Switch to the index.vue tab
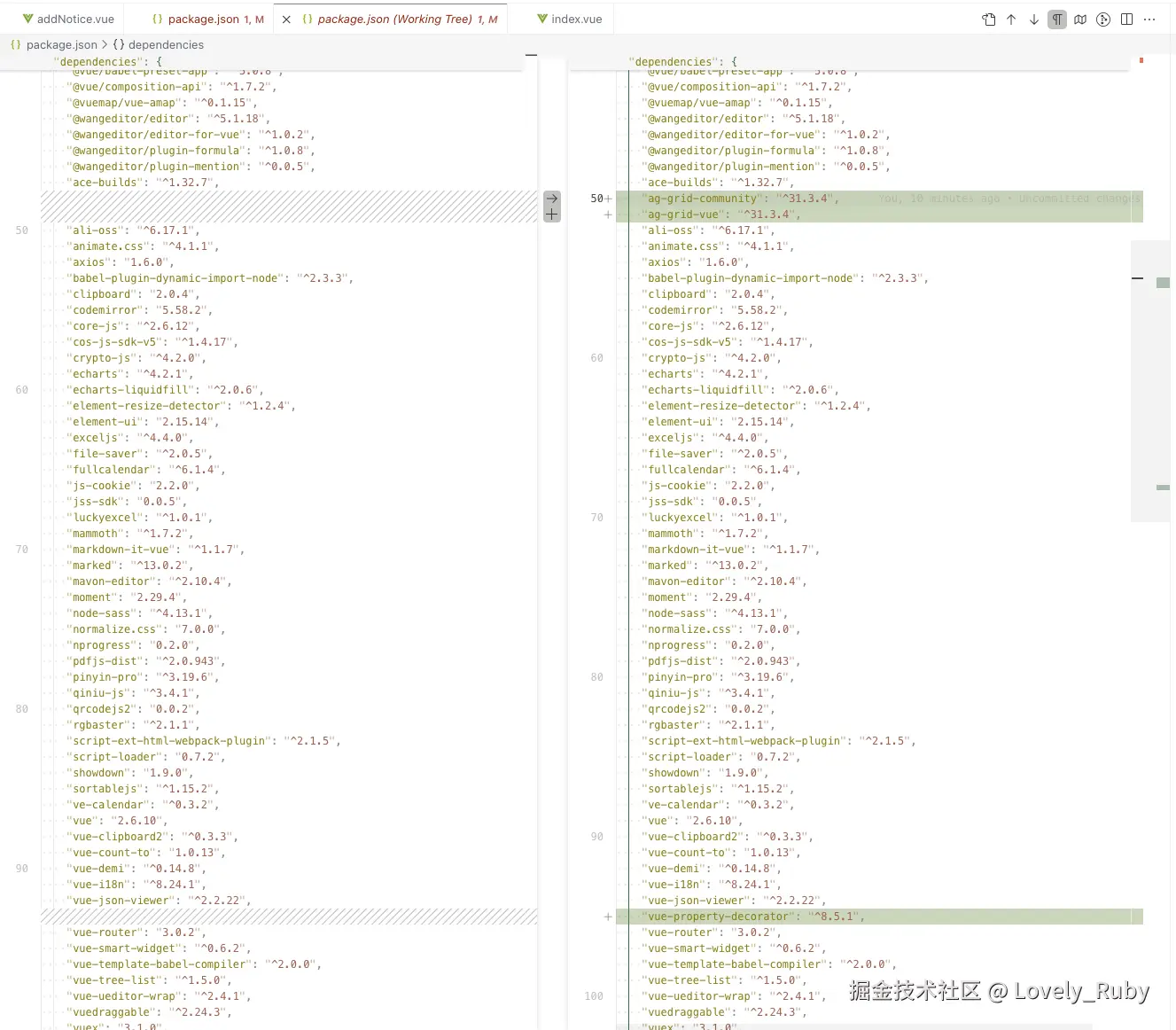 577,19
